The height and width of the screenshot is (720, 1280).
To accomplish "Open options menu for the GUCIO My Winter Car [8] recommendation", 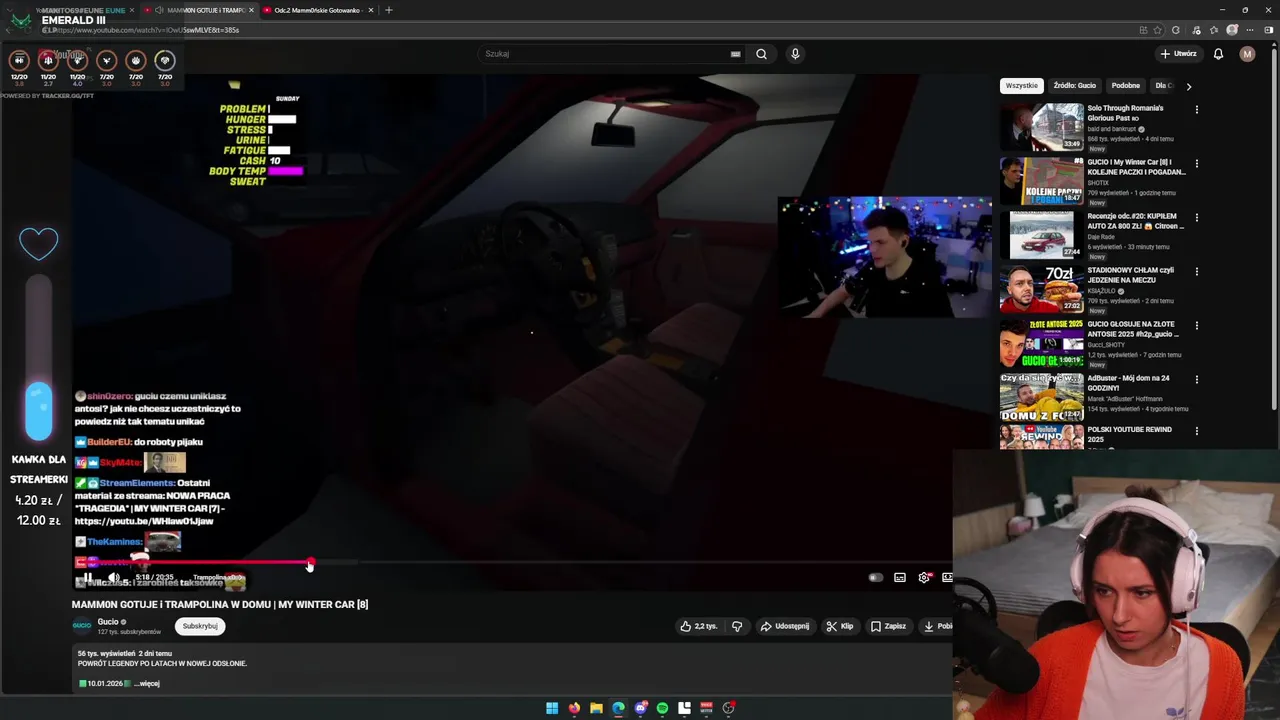I will click(x=1197, y=164).
